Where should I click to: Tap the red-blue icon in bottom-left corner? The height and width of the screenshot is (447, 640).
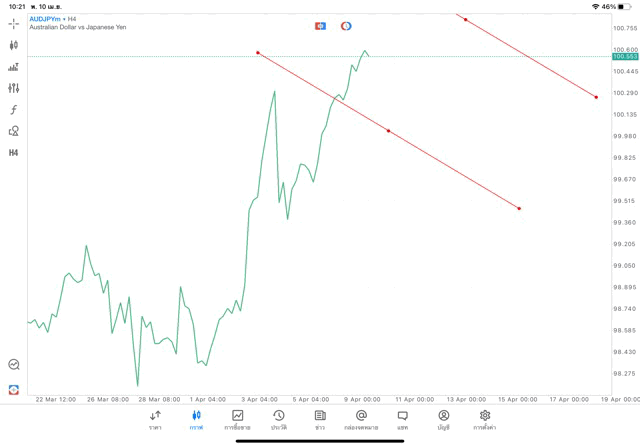(x=14, y=389)
